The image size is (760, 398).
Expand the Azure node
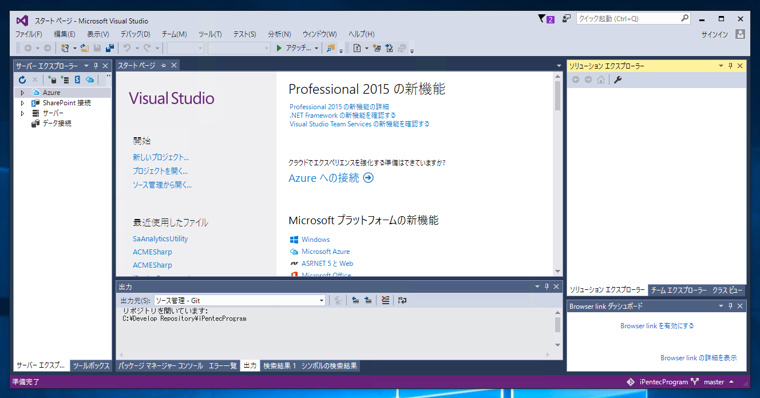pyautogui.click(x=22, y=93)
